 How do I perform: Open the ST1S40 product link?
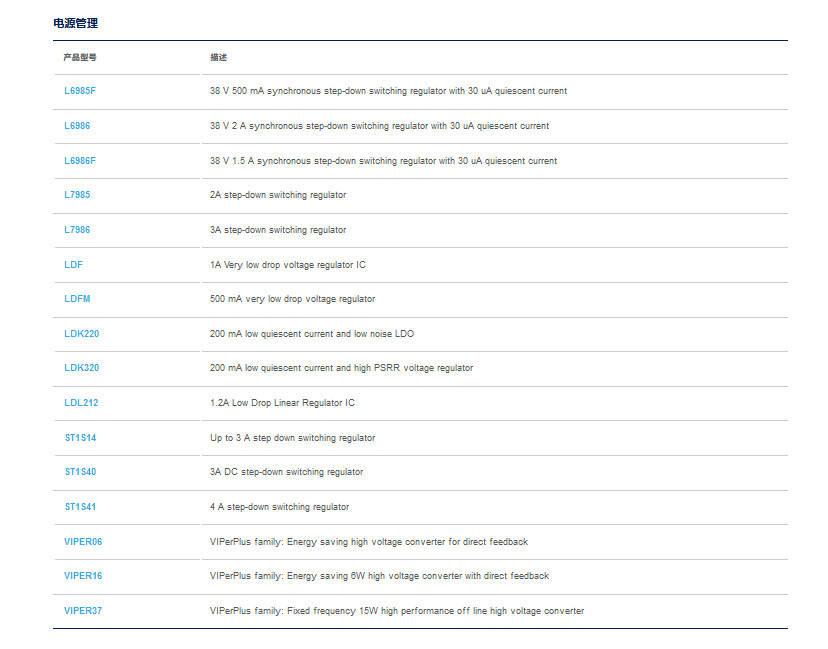pyautogui.click(x=80, y=472)
